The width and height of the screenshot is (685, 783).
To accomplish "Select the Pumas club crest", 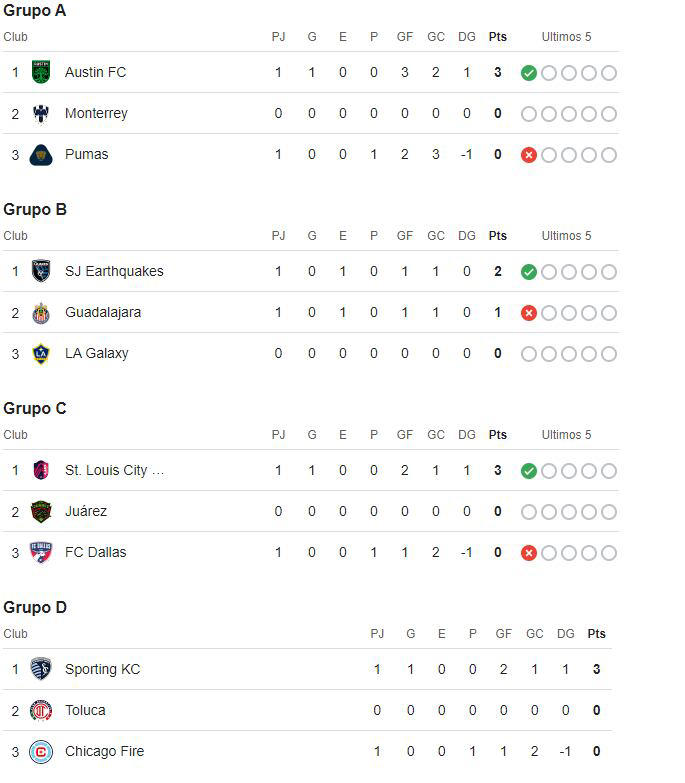I will point(41,154).
